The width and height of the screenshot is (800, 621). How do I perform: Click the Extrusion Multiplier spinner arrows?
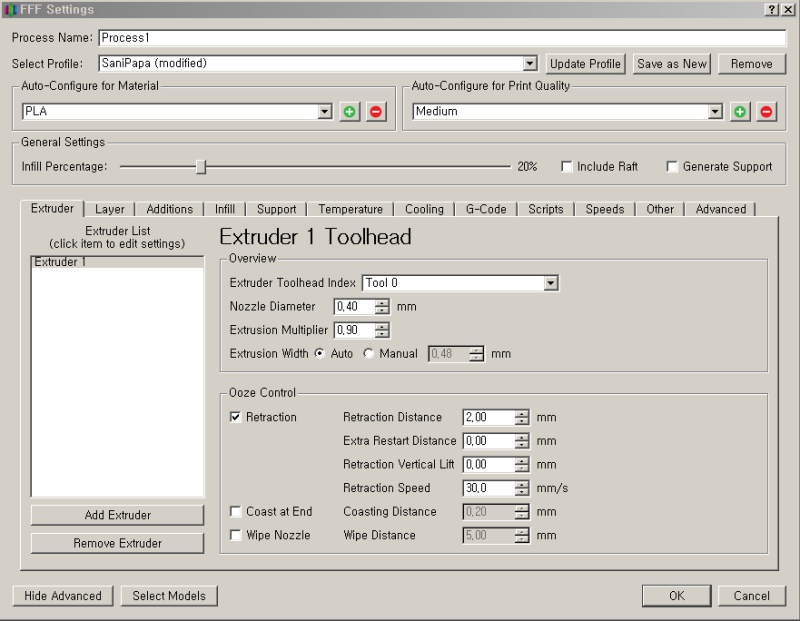(382, 330)
